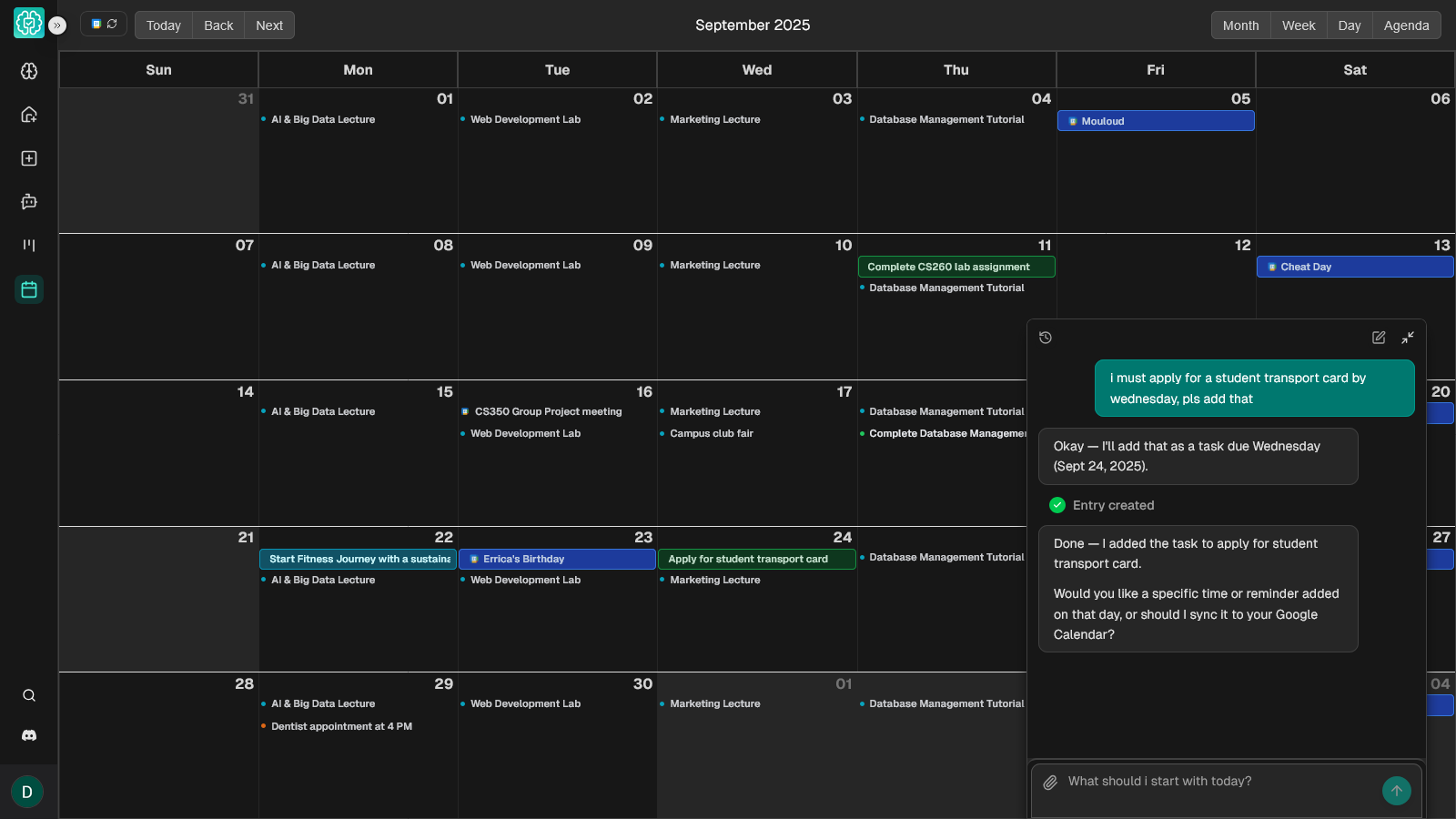
Task: Open Dentist appointment at 4 PM
Action: 341,726
